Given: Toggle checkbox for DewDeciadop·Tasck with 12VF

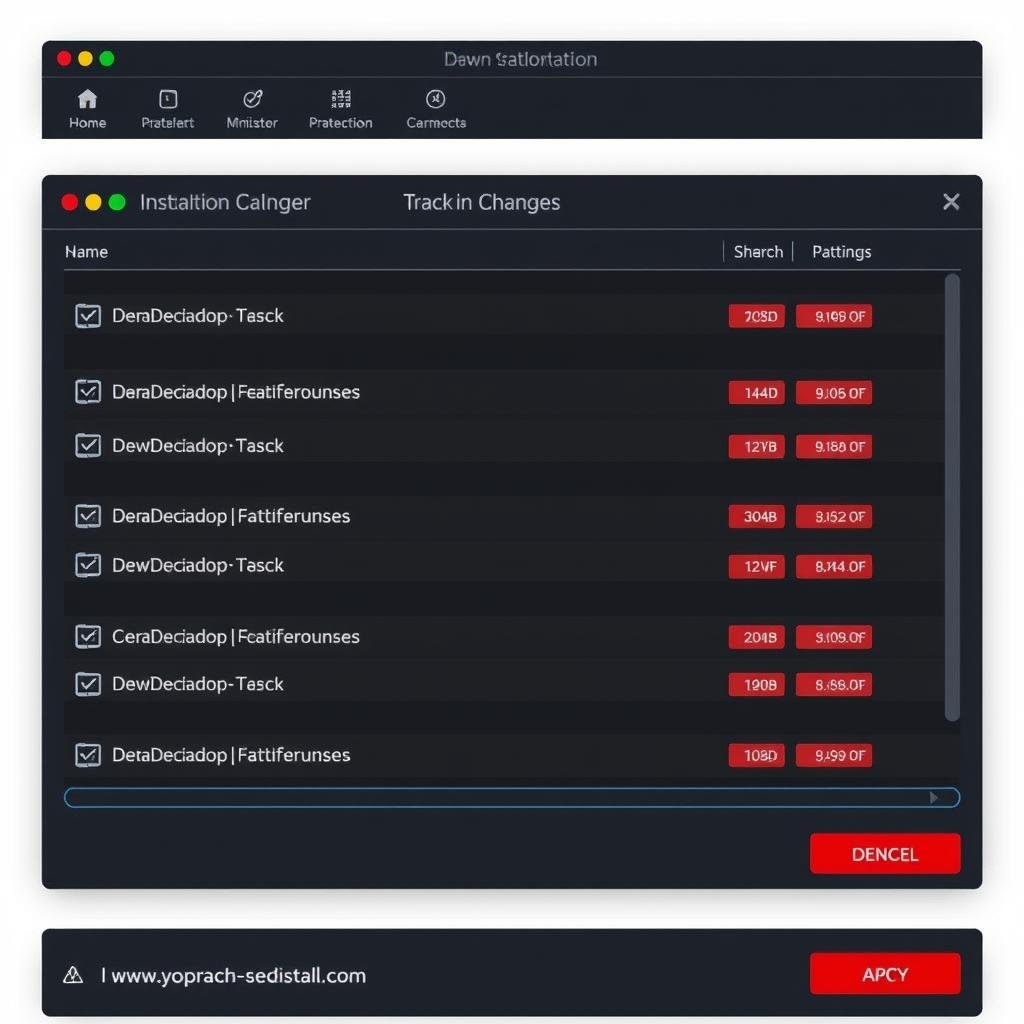Looking at the screenshot, I should [88, 566].
